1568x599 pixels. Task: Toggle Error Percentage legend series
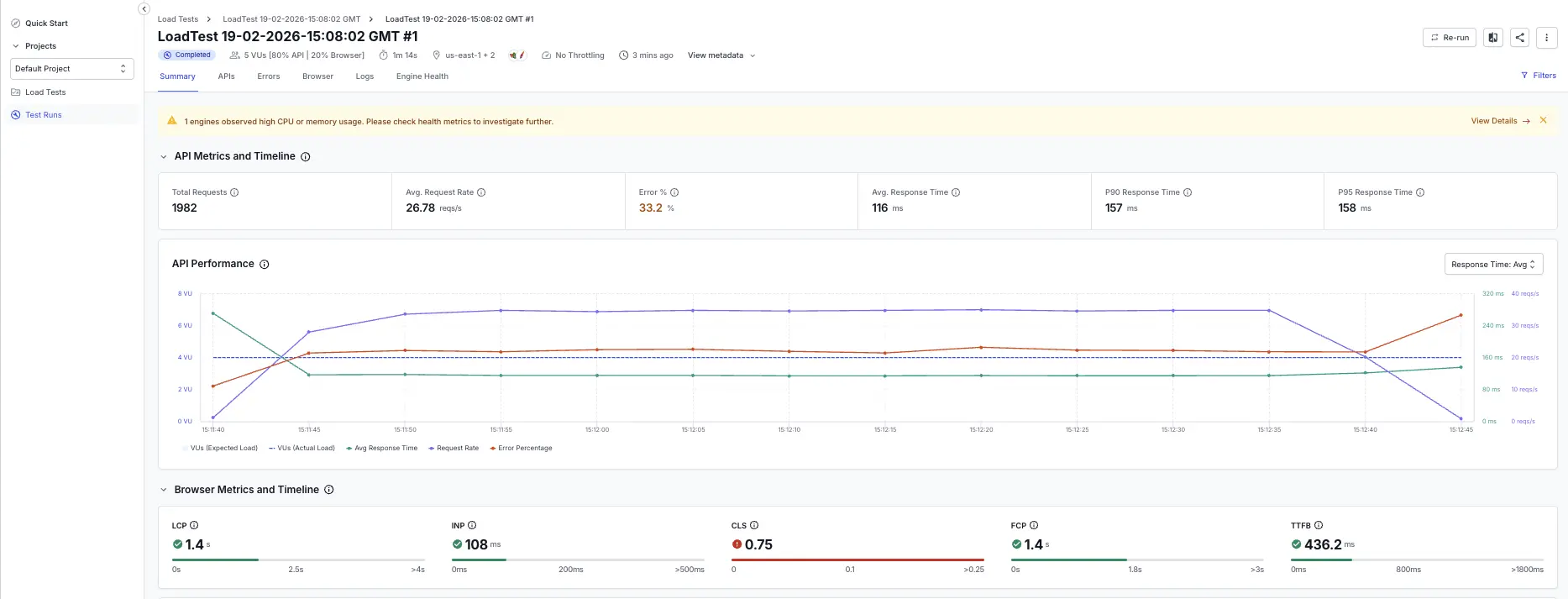(x=521, y=448)
